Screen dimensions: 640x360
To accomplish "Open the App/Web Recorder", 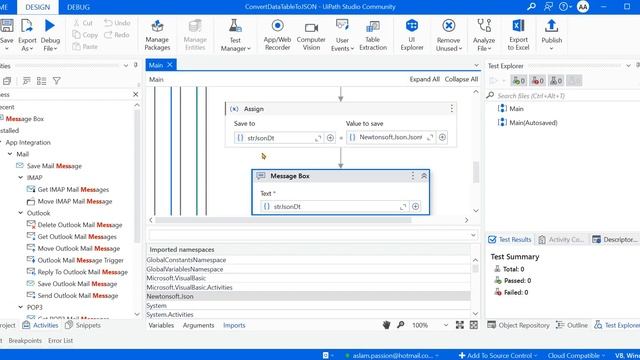I will click(x=277, y=35).
